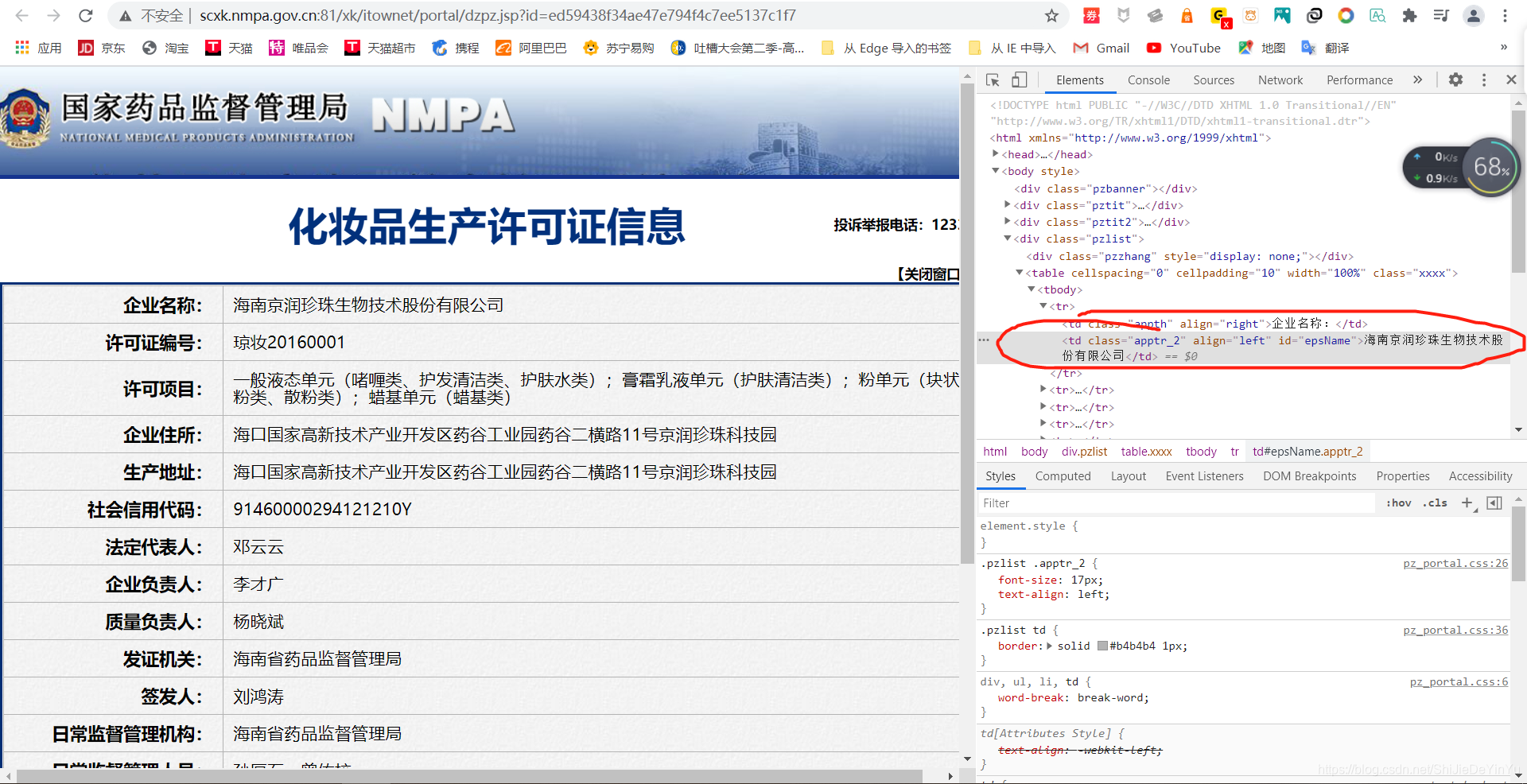Focus the styles Filter input field
Screen dimensions: 1527x784
(x=1175, y=503)
